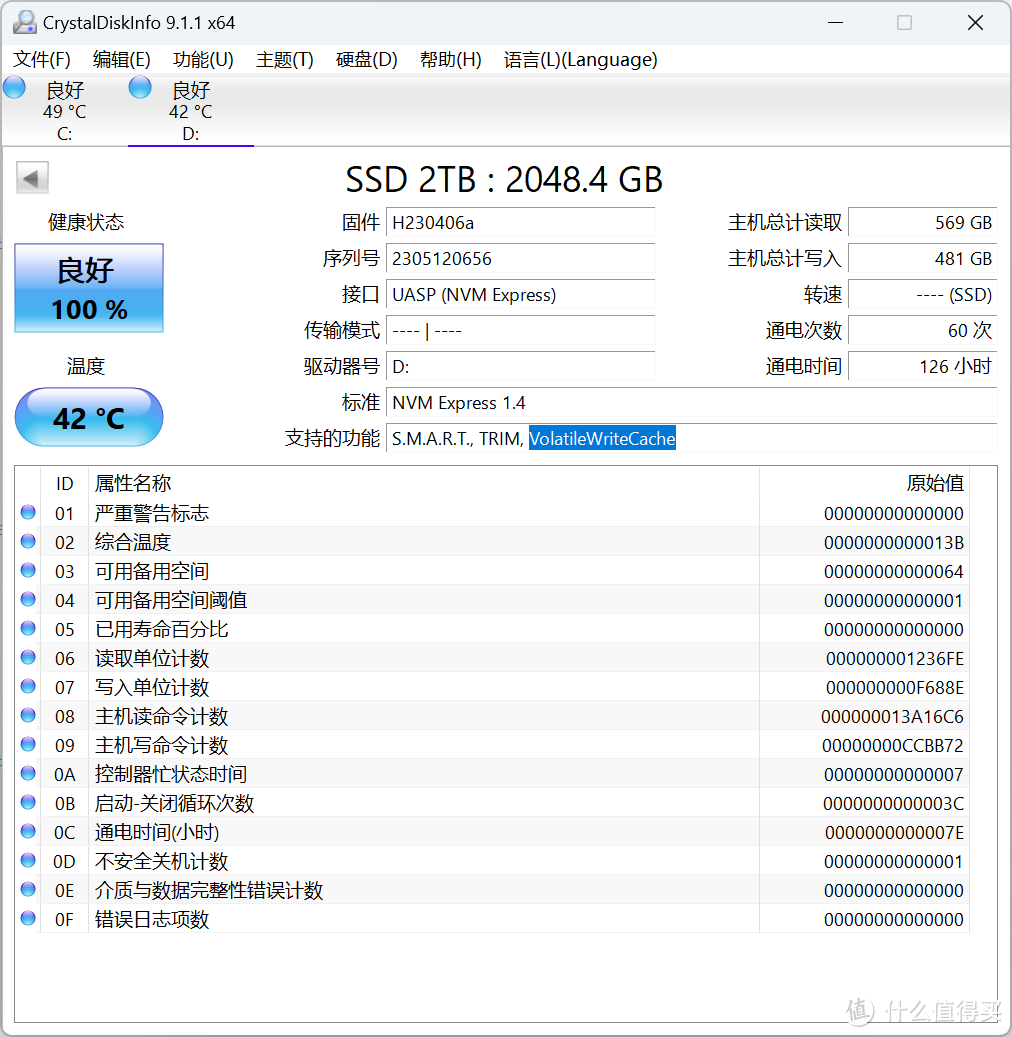Screen dimensions: 1012x1037
Task: Select row name 控制器忙状态时间
Action: tap(171, 774)
